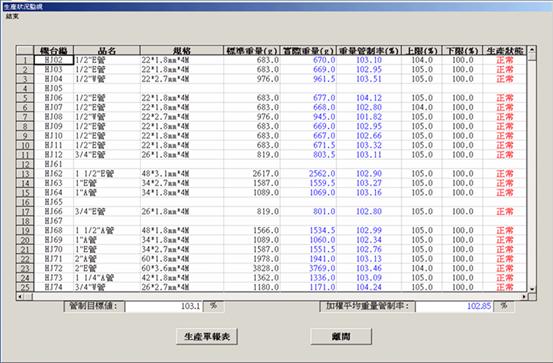The height and width of the screenshot is (363, 553).
Task: Click the 品名 column header
Action: tap(107, 50)
